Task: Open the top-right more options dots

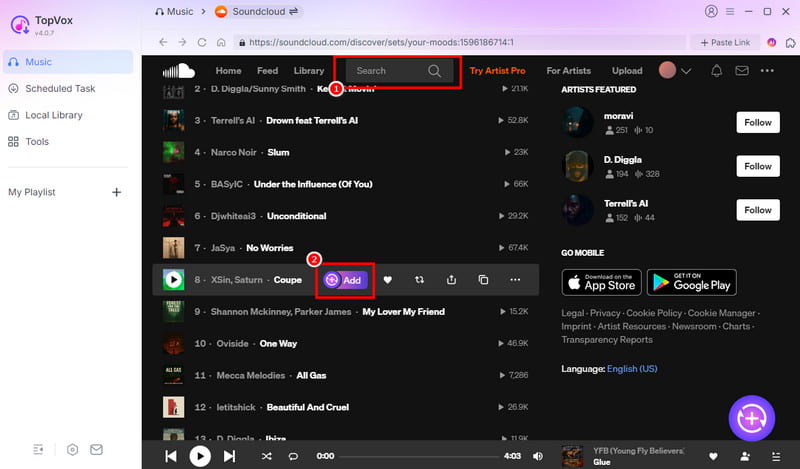Action: (767, 70)
